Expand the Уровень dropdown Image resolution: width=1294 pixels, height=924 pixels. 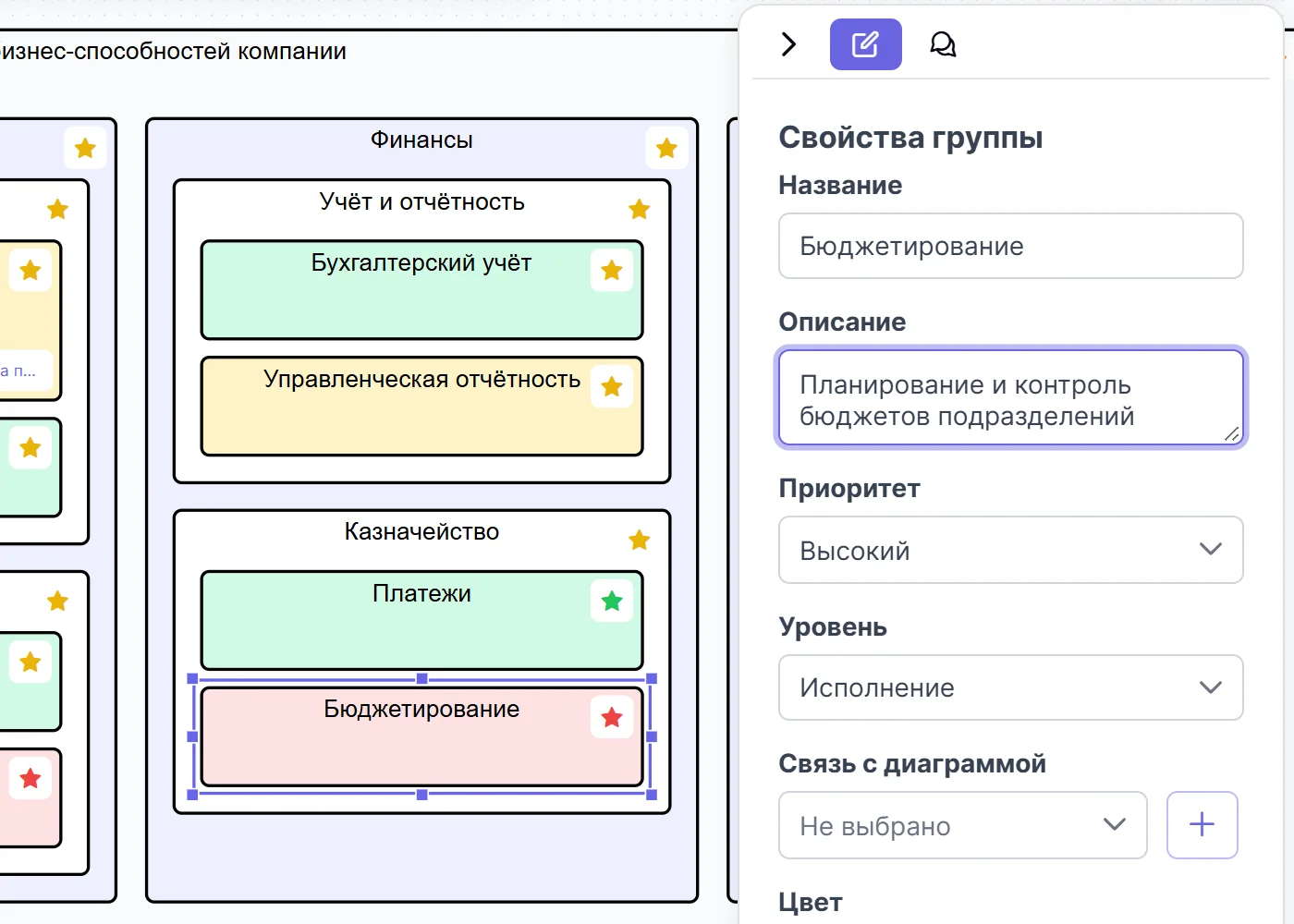click(x=1011, y=687)
